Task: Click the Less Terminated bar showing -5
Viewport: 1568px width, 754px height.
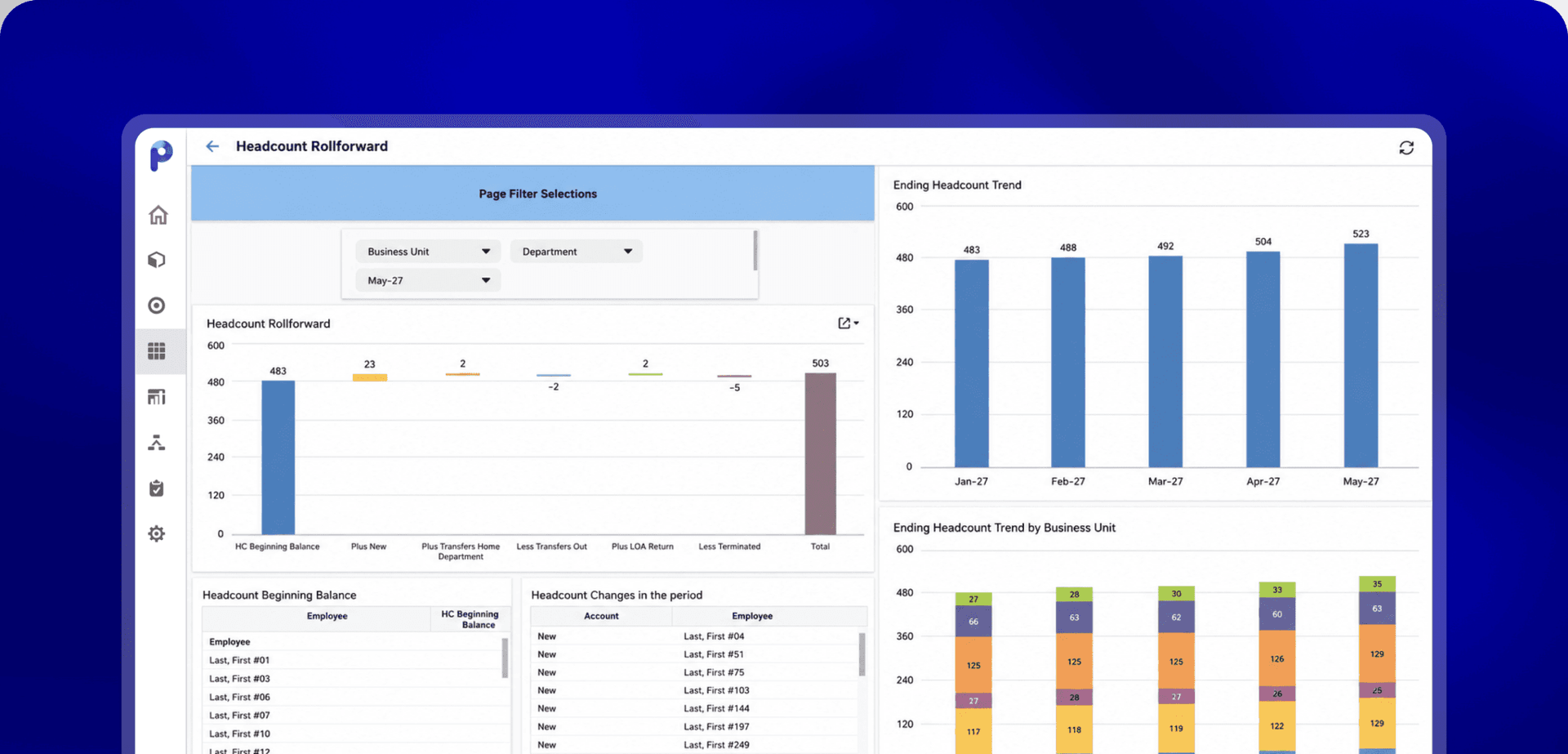Action: [x=734, y=377]
